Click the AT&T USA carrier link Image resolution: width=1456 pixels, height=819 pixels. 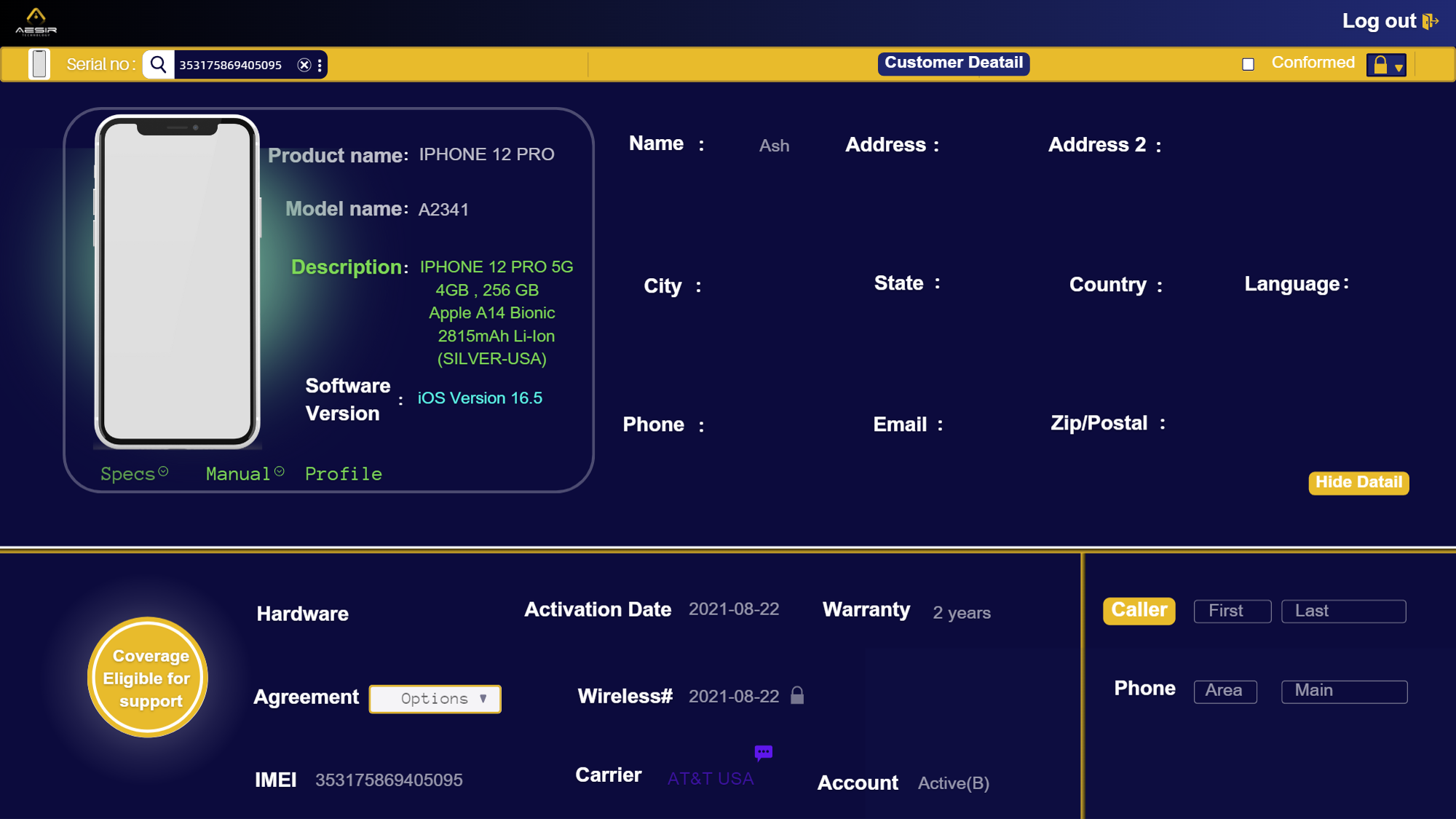(711, 779)
